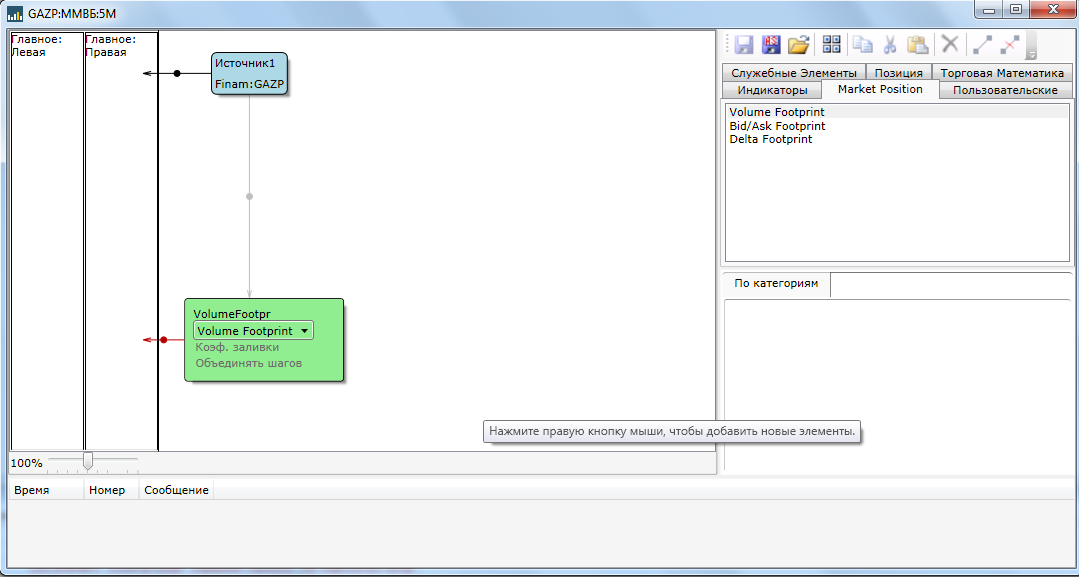Viewport: 1079px width, 577px height.
Task: Click the Delete X icon
Action: 950,44
